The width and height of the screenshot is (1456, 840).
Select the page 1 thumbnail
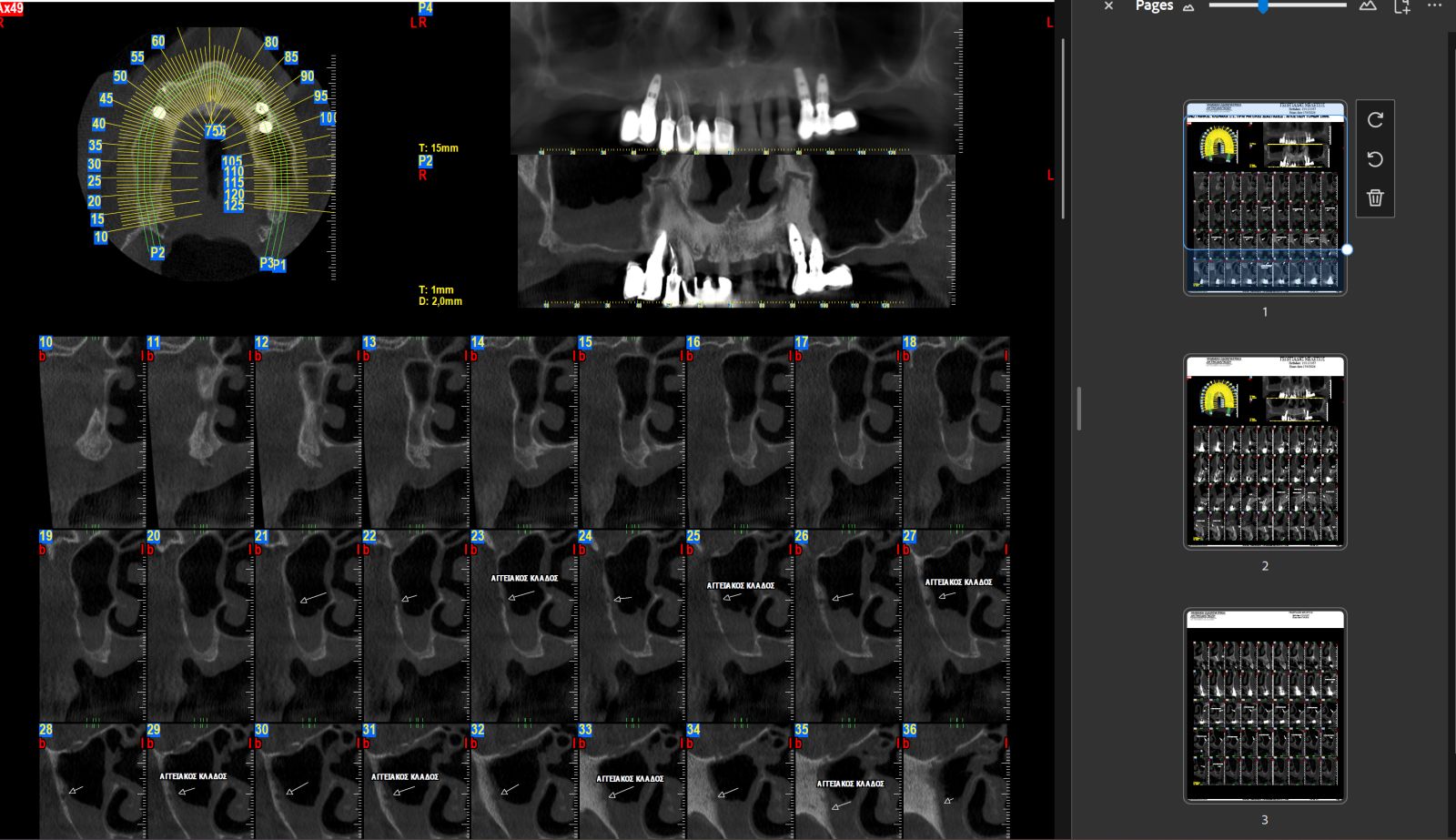click(x=1265, y=197)
